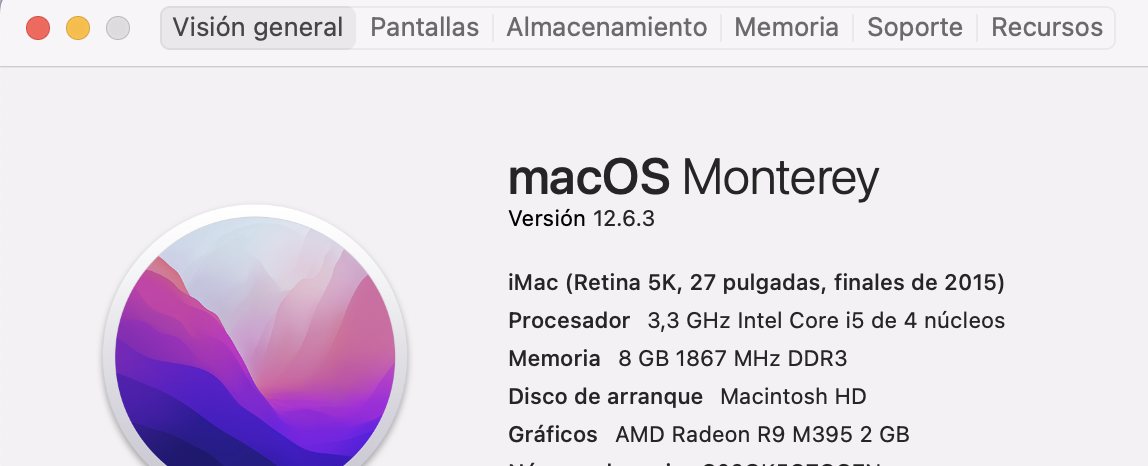Click the macOS Monterey circular logo
The image size is (1148, 466).
point(255,344)
